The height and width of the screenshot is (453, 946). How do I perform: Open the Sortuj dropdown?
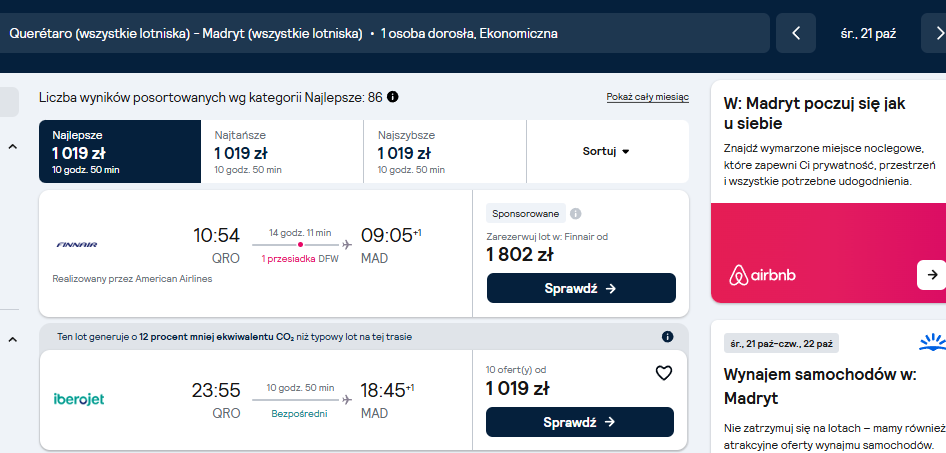tap(606, 151)
